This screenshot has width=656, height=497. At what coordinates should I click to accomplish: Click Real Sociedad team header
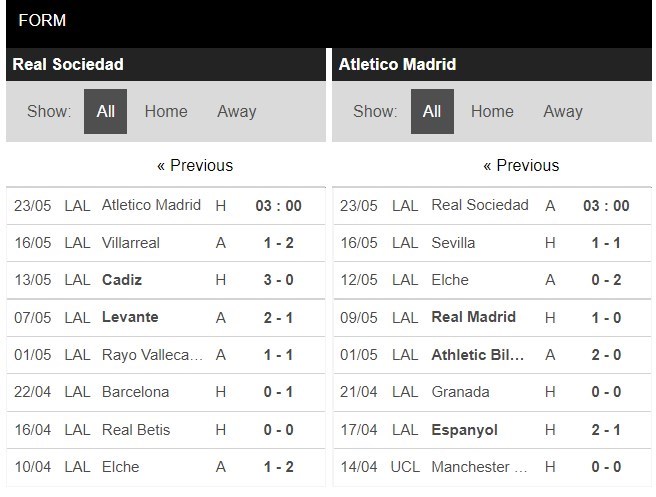coord(68,64)
